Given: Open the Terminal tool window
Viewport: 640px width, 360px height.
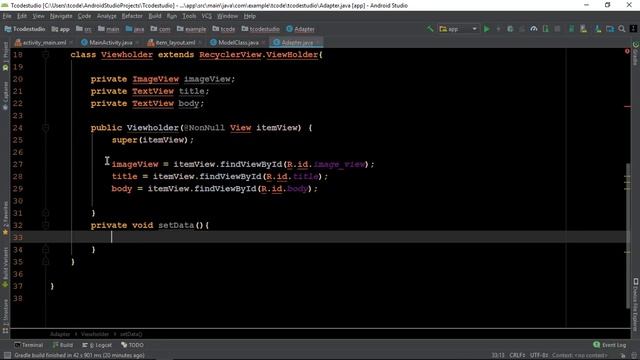Looking at the screenshot, I should (x=29, y=345).
